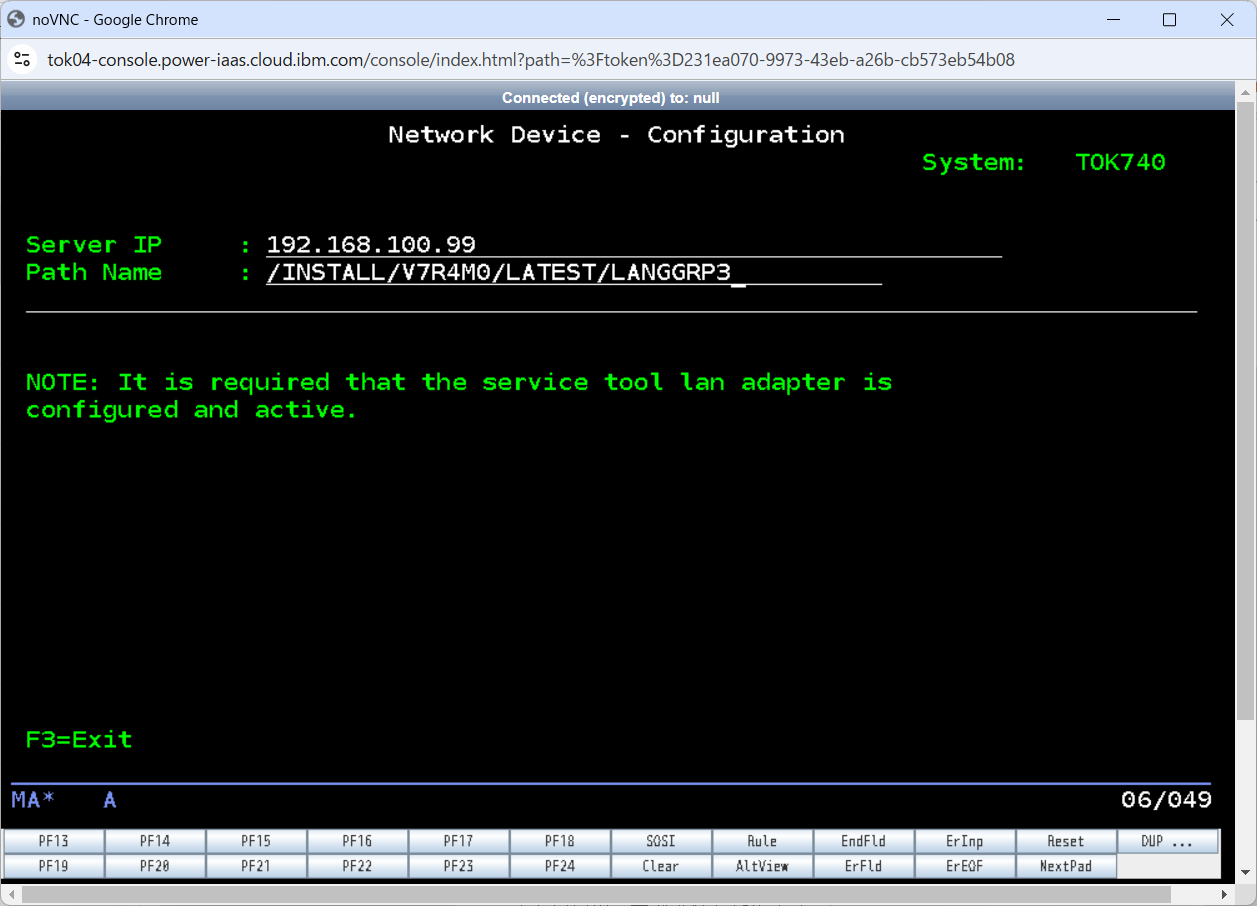Click the PF22 function key
This screenshot has width=1257, height=906.
[357, 866]
